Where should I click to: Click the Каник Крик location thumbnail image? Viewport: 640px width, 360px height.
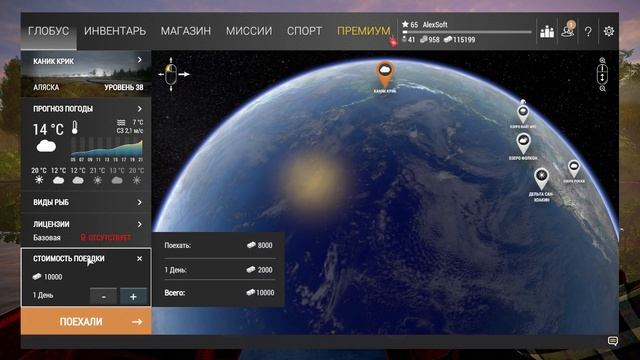click(x=86, y=74)
